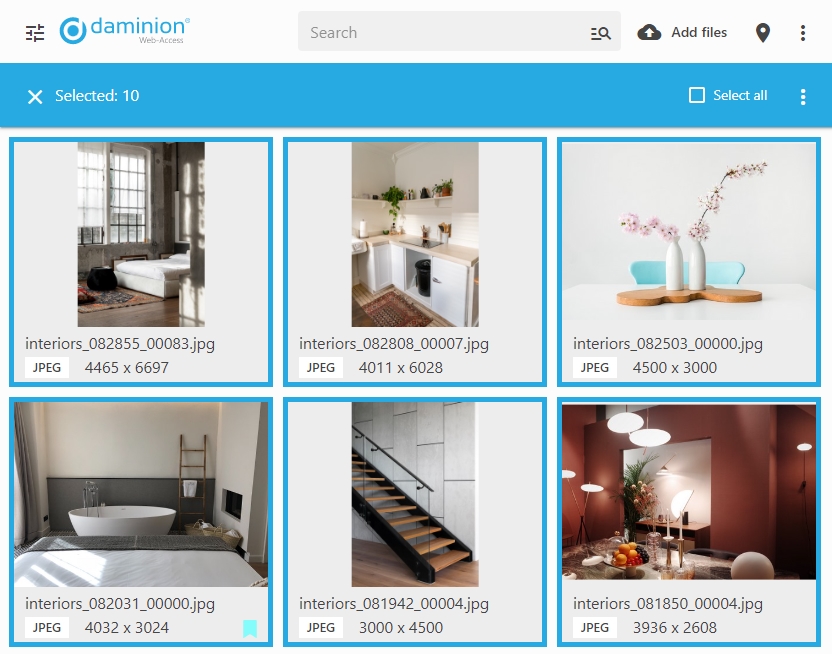Click the cloud upload icon
Image resolution: width=832 pixels, height=654 pixels.
(649, 32)
